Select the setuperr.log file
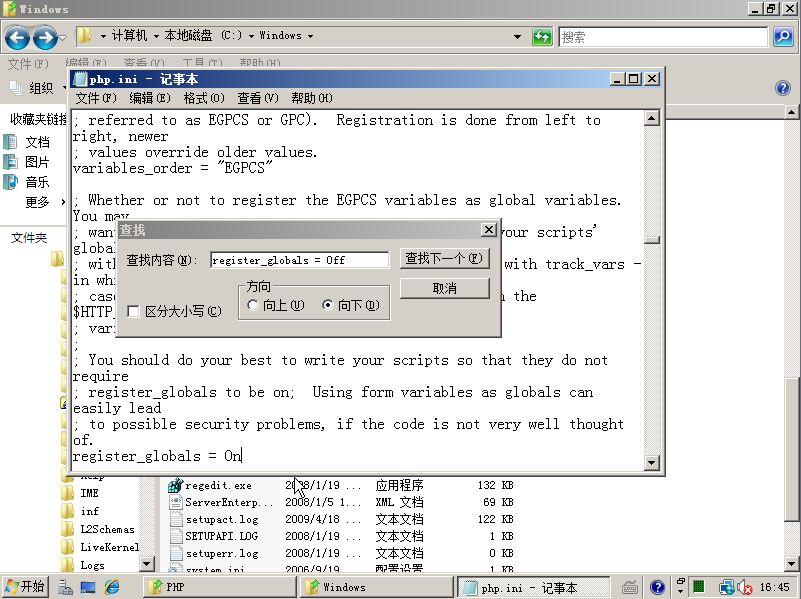This screenshot has width=801, height=599. [x=221, y=553]
